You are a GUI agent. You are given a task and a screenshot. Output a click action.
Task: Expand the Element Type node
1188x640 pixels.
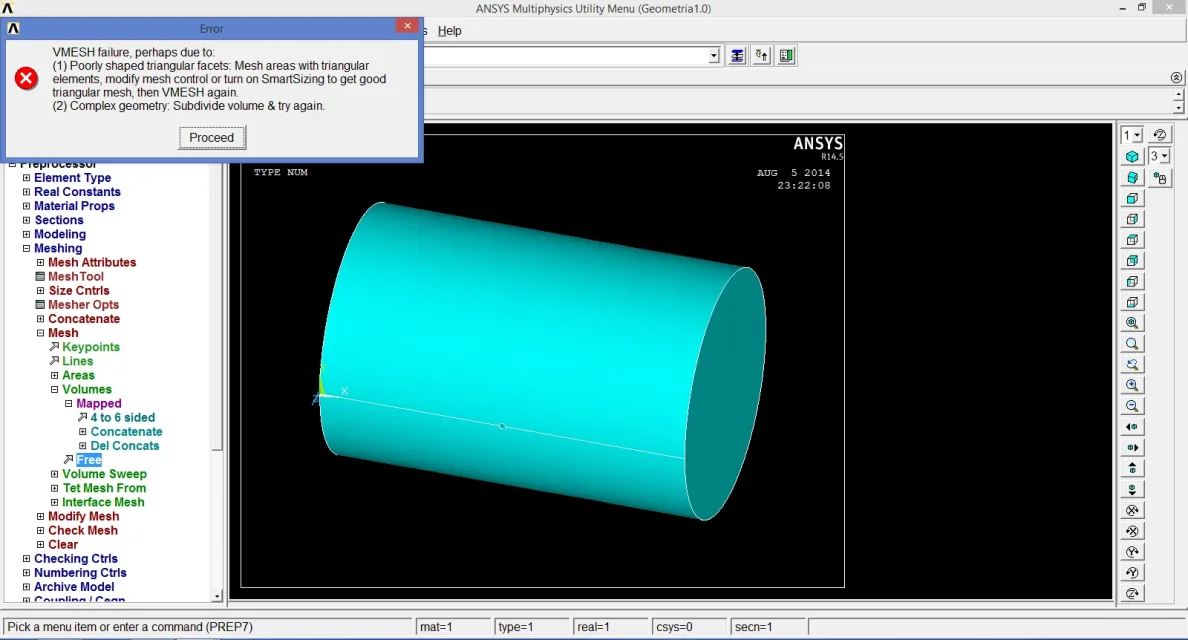pos(27,178)
